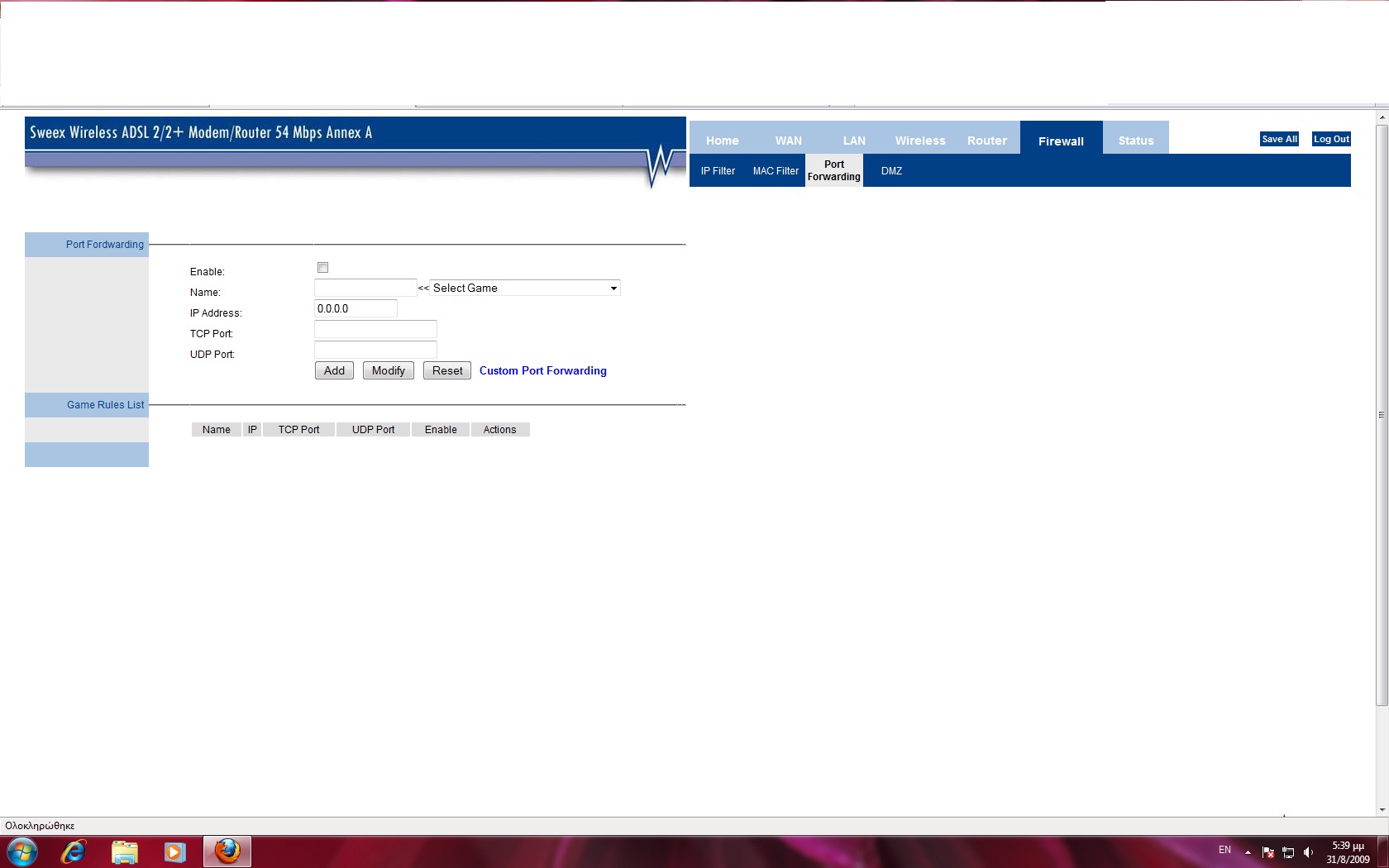Open the WAN tab
Image resolution: width=1389 pixels, height=868 pixels.
(x=789, y=141)
